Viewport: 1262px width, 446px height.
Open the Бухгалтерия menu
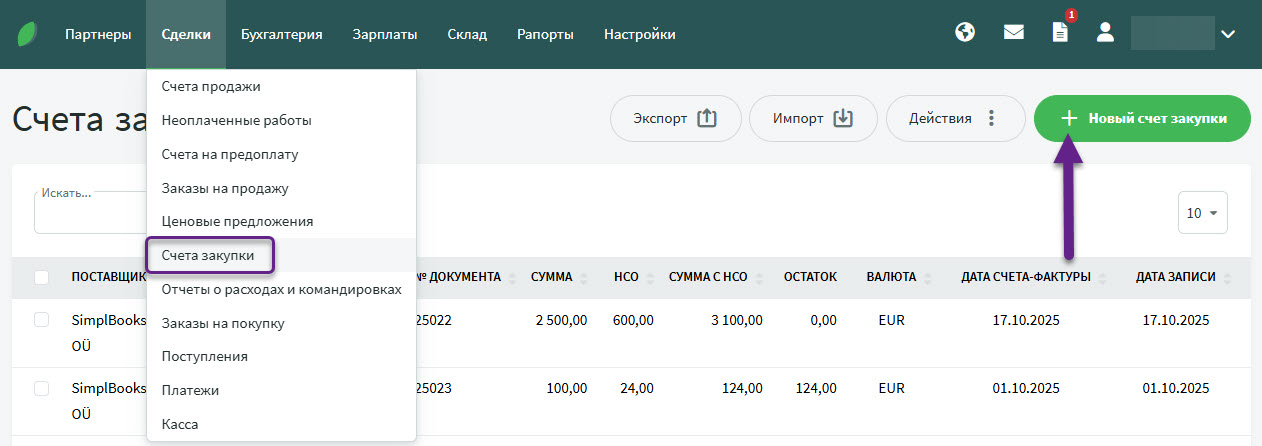(x=281, y=35)
